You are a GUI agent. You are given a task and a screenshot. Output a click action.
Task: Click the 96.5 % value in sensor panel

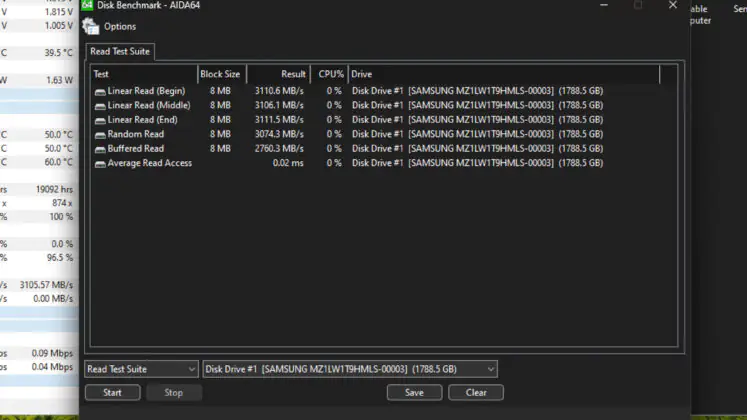tap(60, 258)
